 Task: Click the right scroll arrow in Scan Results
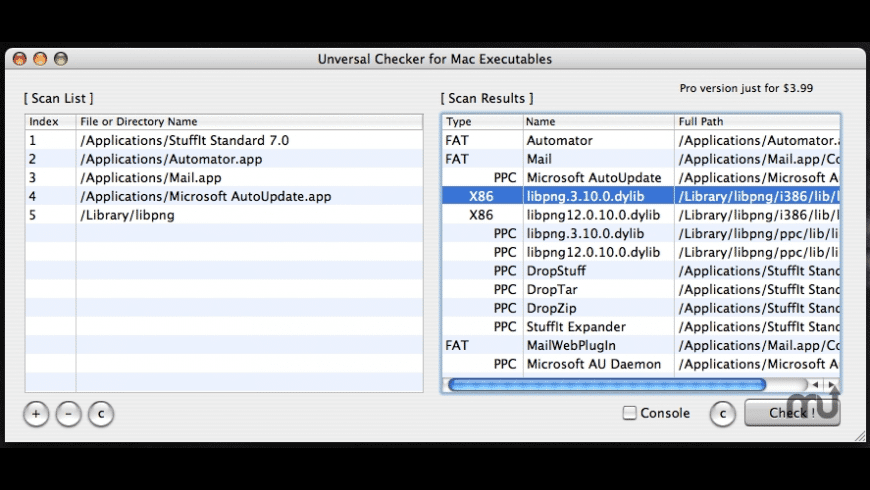[x=831, y=385]
